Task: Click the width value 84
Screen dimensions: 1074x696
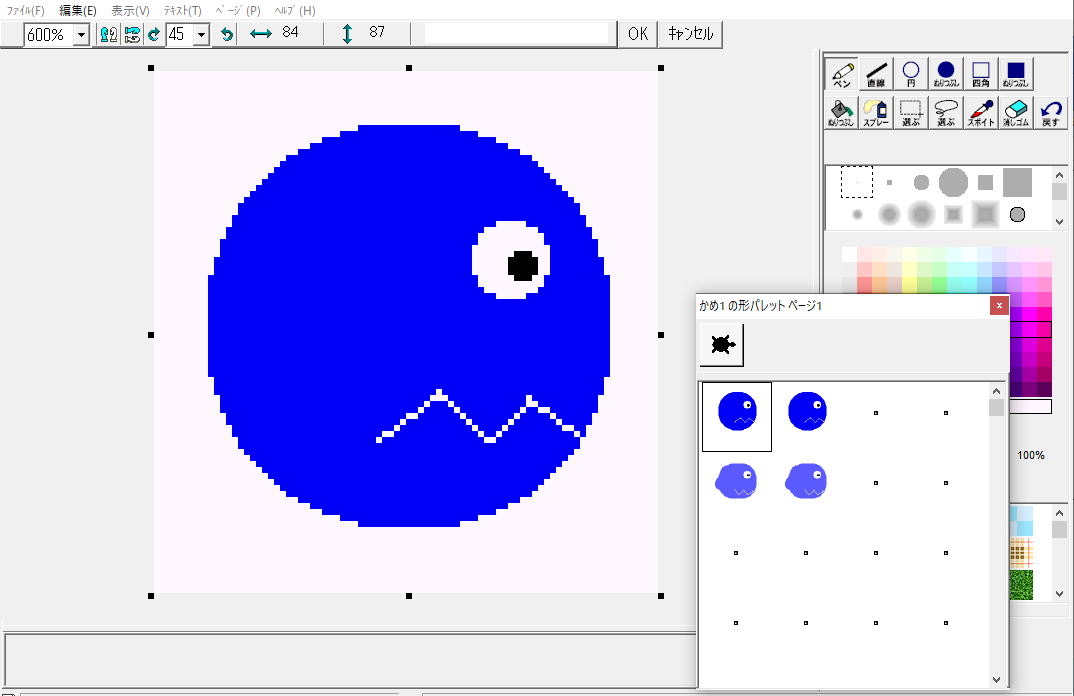Action: coord(290,32)
